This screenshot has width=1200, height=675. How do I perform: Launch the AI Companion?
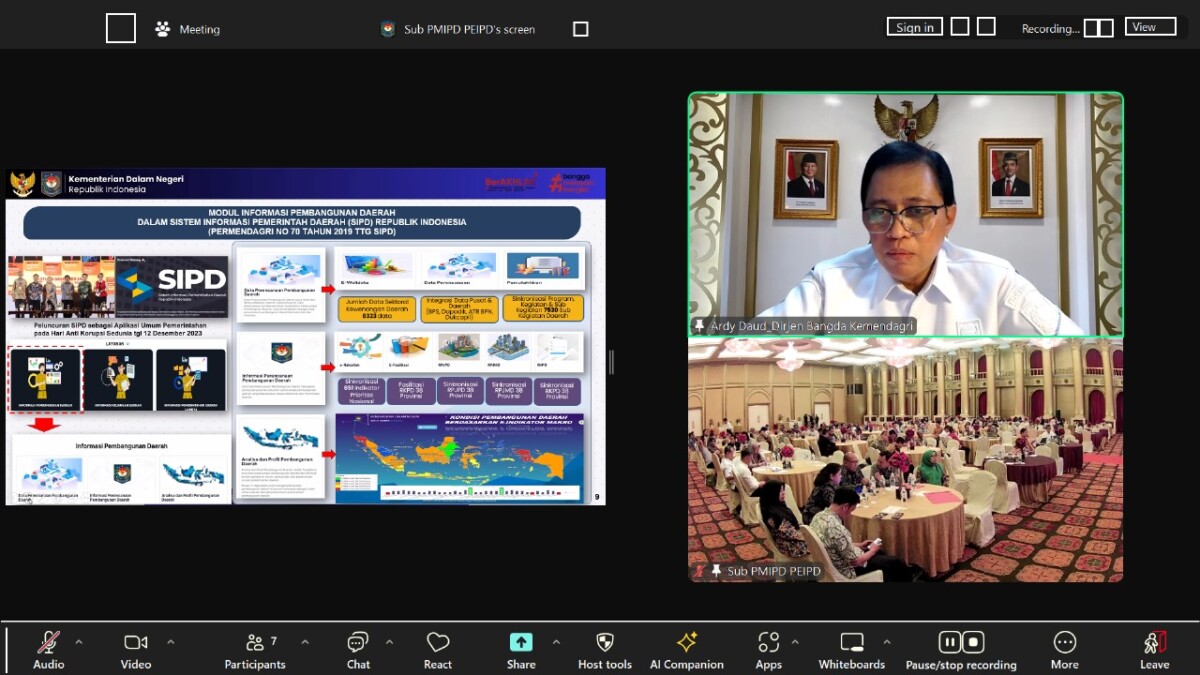coord(686,643)
